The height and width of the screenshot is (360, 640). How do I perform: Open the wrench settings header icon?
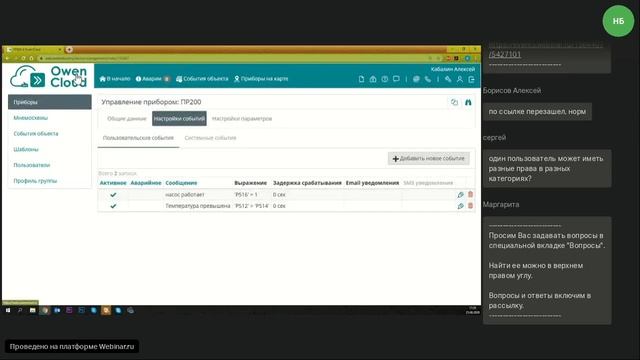[x=448, y=79]
